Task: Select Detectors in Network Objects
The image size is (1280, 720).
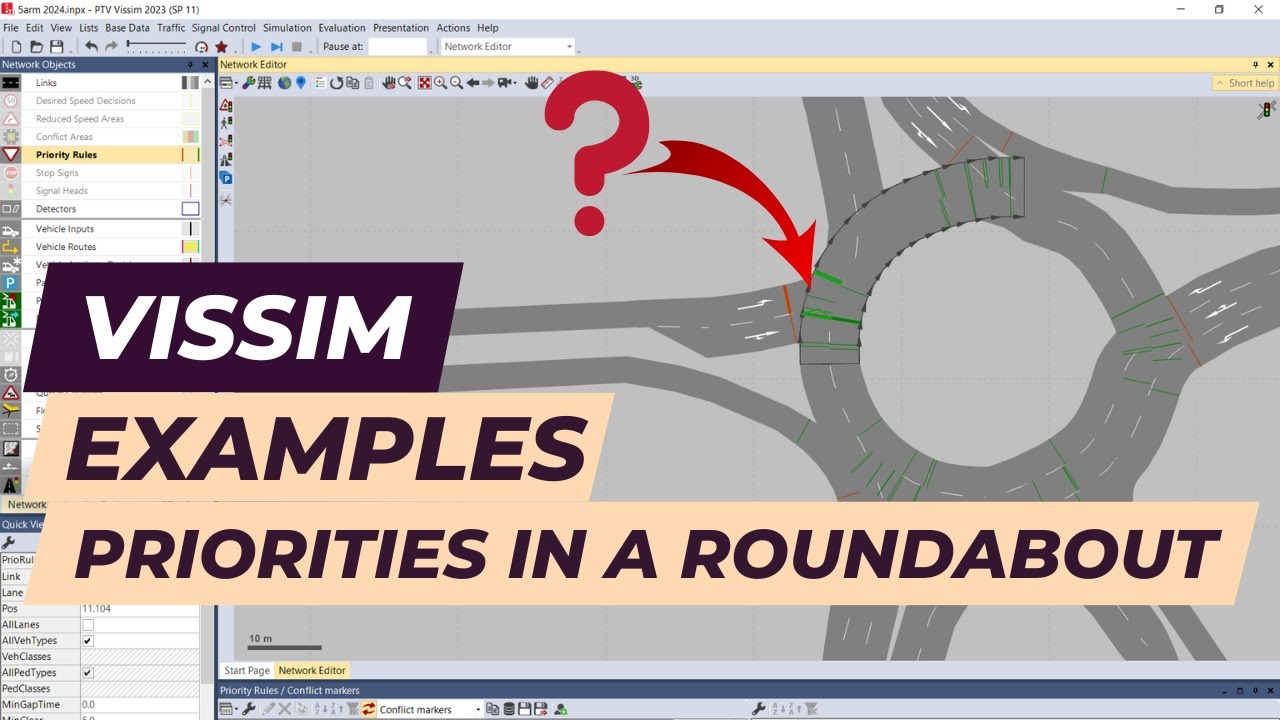Action: tap(56, 209)
